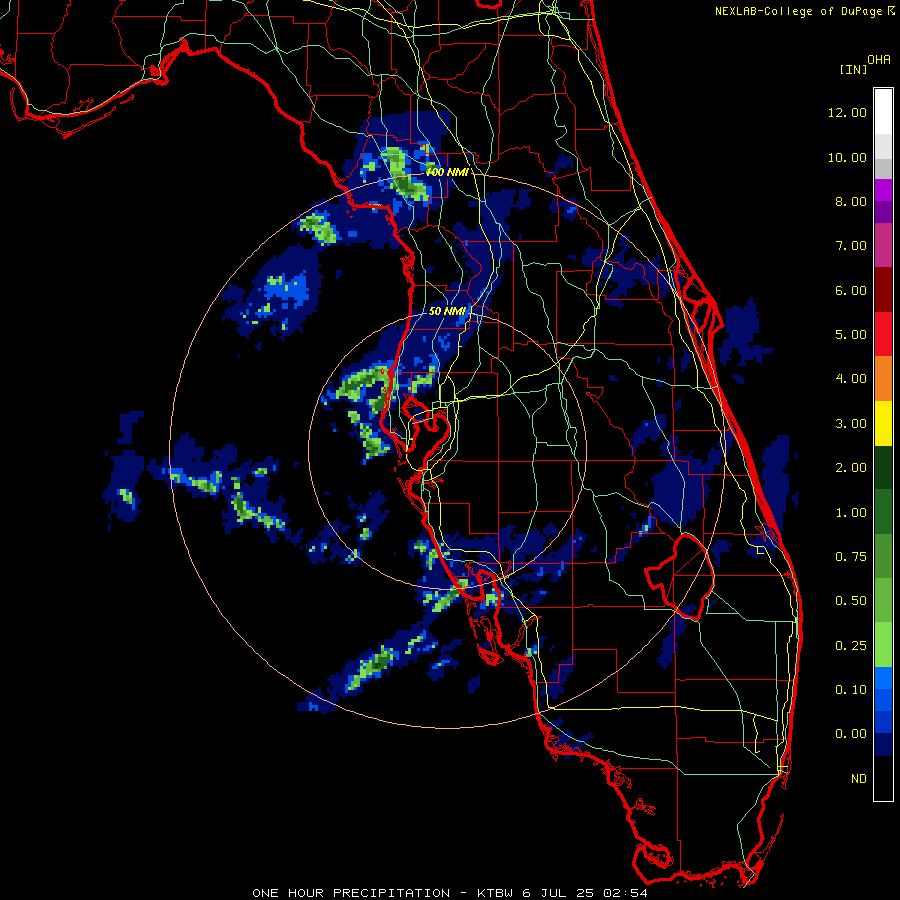Click the KTBW station identifier
The image size is (900, 900).
click(496, 893)
